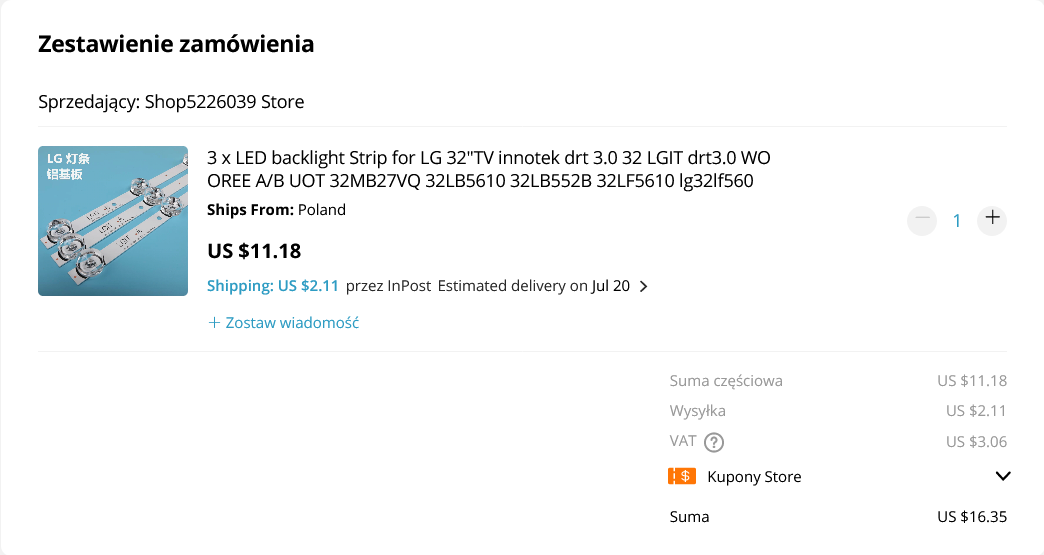Open the LED backlight Strip product title
1044x555 pixels.
(x=489, y=169)
